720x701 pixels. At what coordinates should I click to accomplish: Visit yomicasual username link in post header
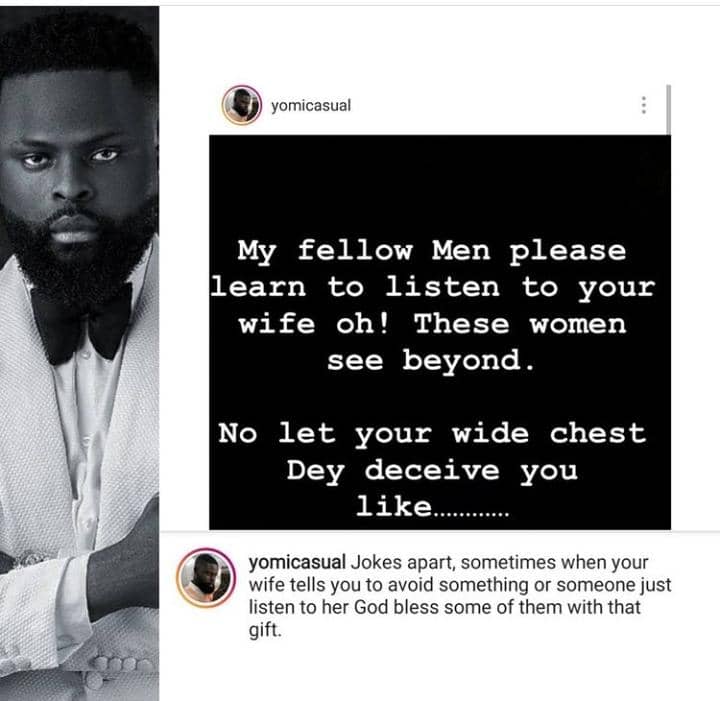[x=311, y=106]
